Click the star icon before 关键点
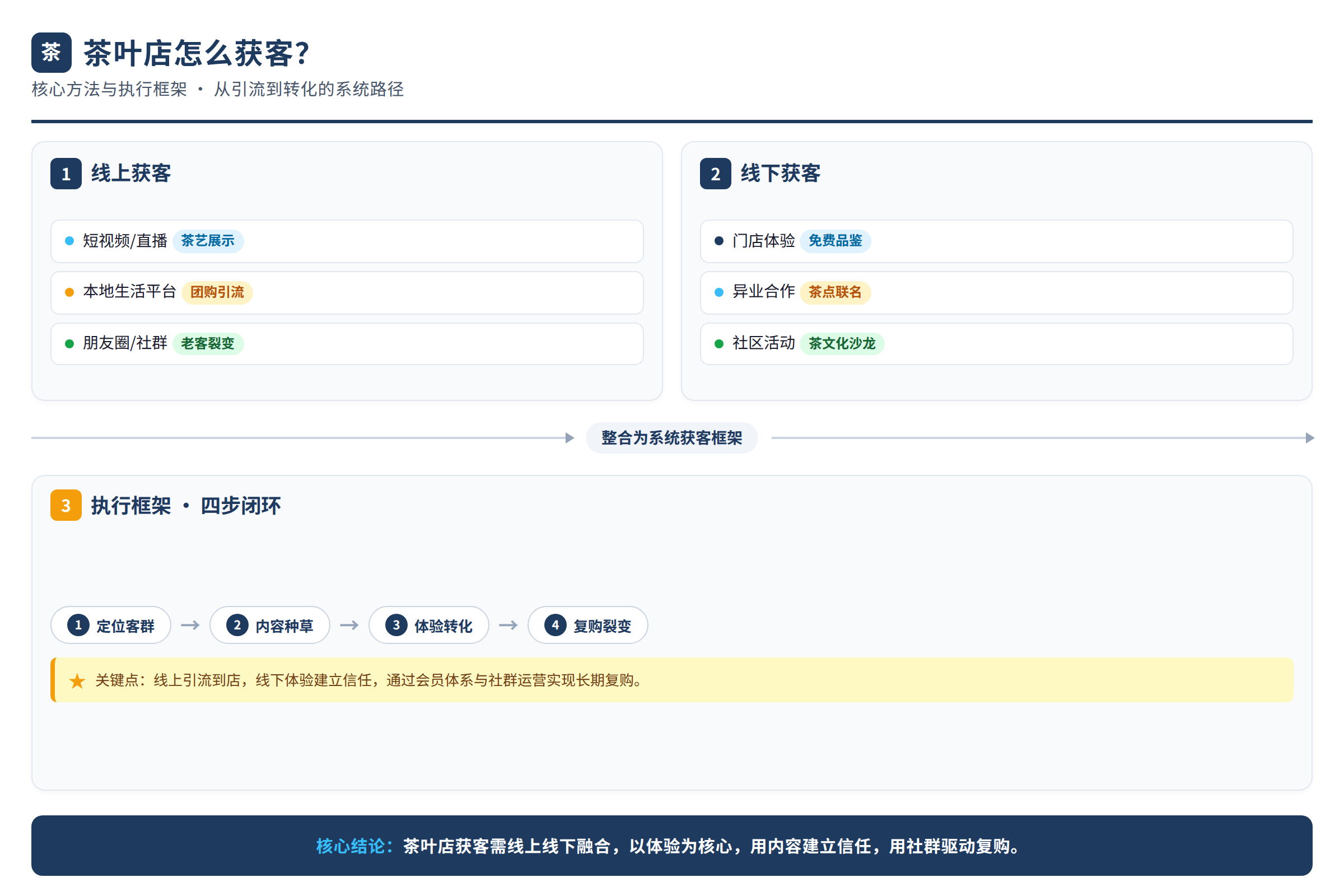Image resolution: width=1344 pixels, height=896 pixels. (77, 680)
